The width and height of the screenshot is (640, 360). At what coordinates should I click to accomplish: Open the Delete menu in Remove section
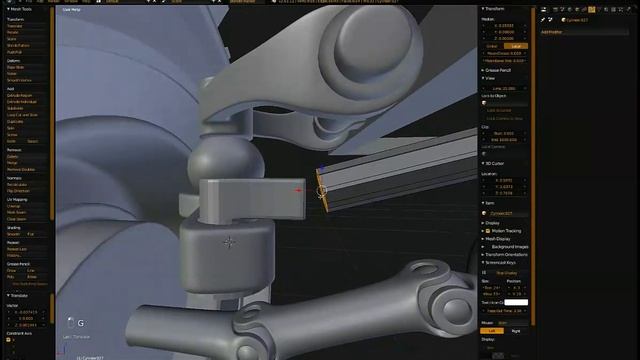[27, 156]
